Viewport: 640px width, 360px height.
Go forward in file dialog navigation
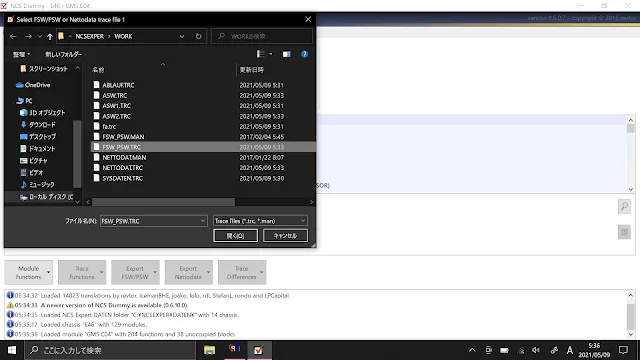pos(28,36)
